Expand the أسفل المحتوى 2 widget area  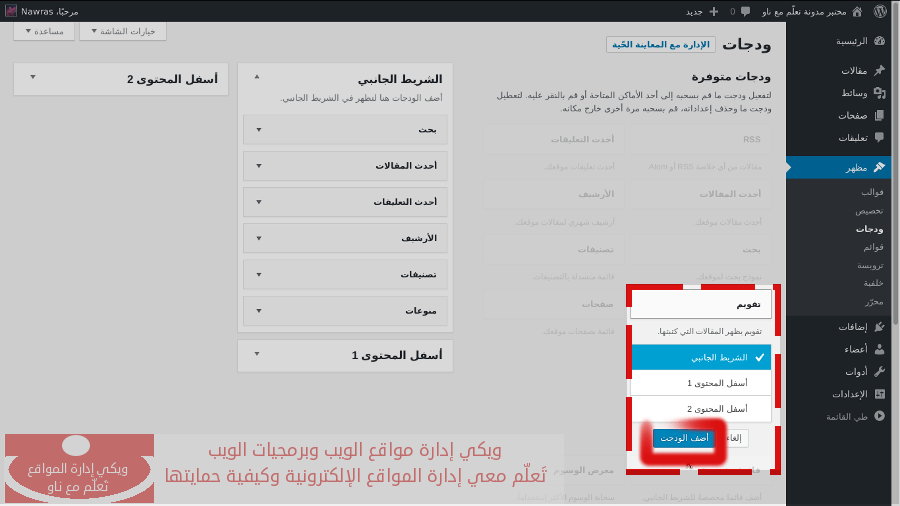point(33,78)
